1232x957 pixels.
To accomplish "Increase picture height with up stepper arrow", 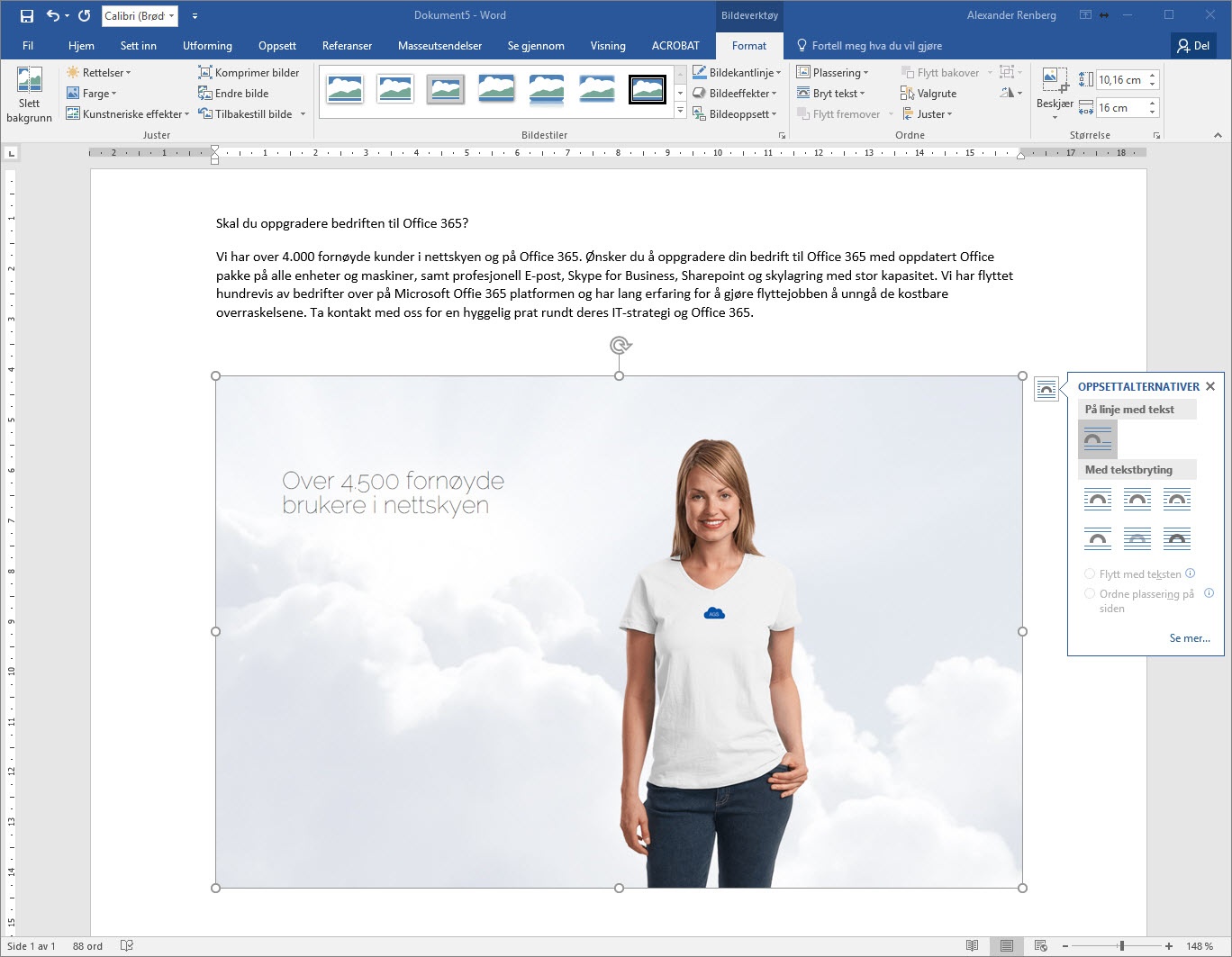I will [1152, 75].
